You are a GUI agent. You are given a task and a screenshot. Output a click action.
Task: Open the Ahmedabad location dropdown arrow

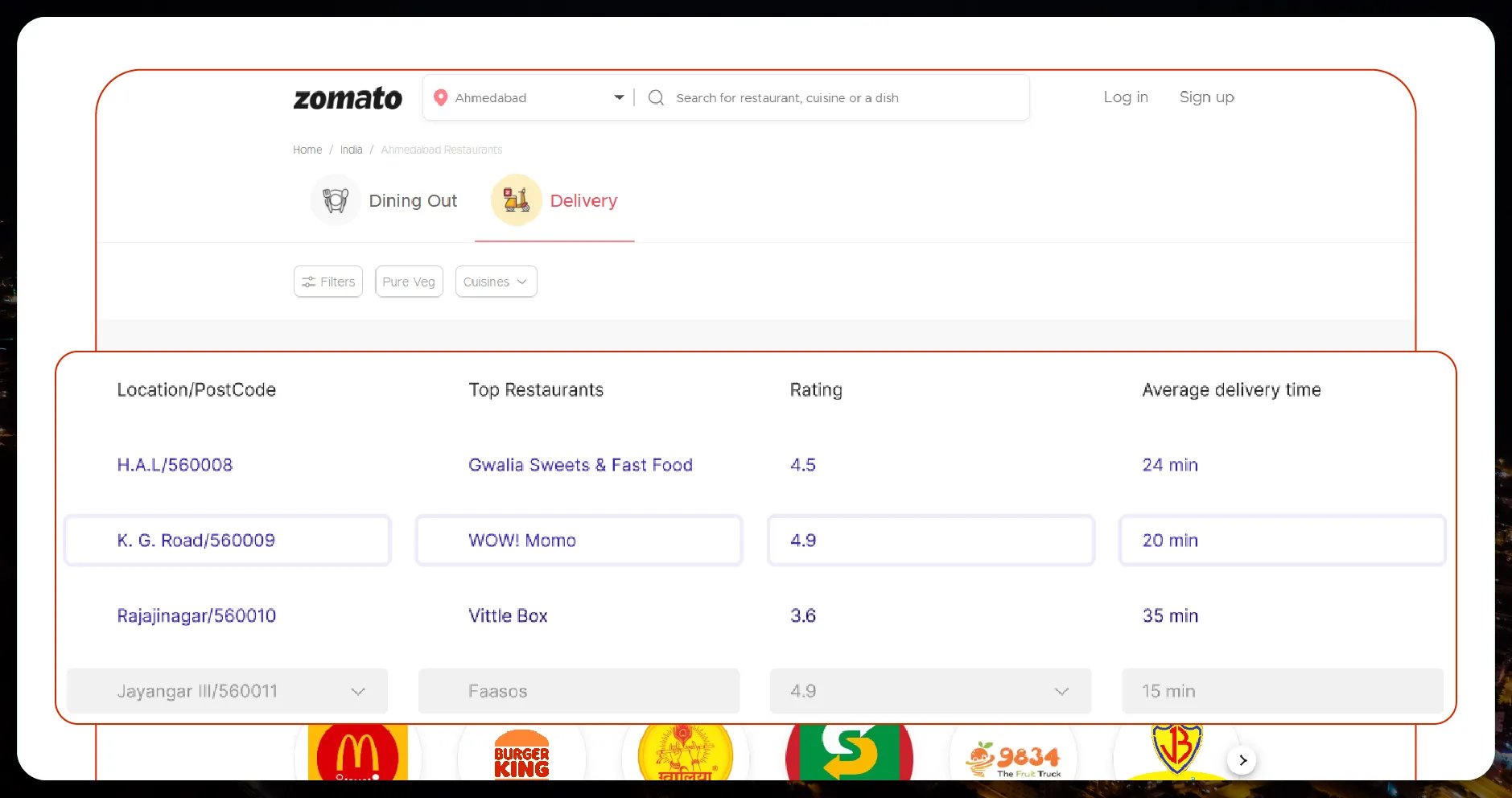tap(619, 97)
